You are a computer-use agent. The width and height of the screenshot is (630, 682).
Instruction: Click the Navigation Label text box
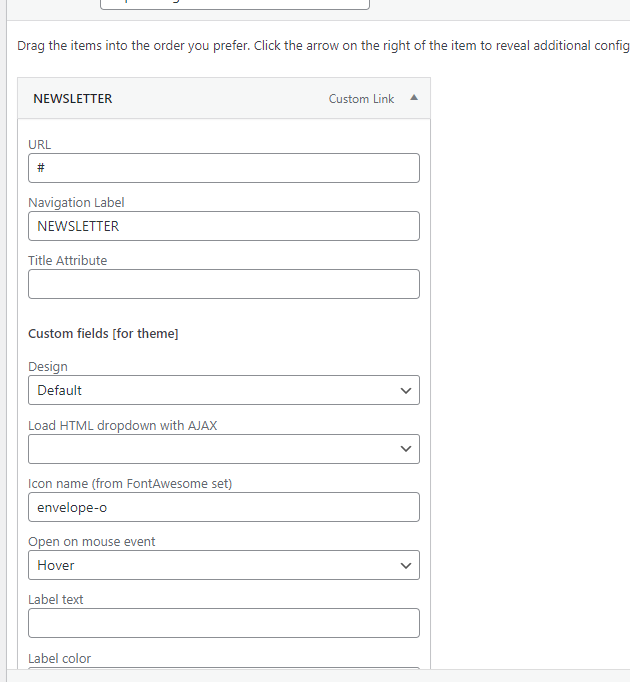(223, 226)
